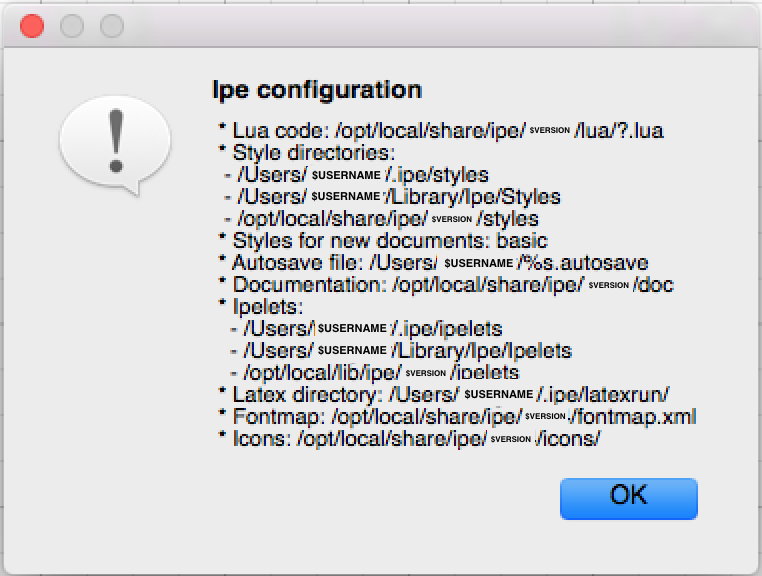Click the "Ipe configuration" heading
Screen dimensions: 762x576
coord(317,89)
